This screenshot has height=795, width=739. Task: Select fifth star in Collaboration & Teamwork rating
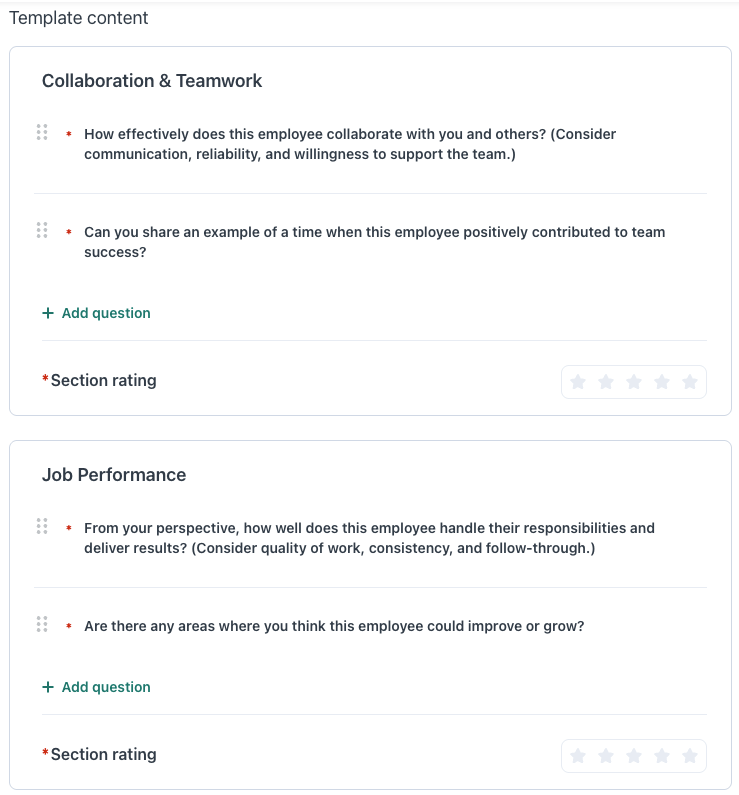(x=690, y=381)
